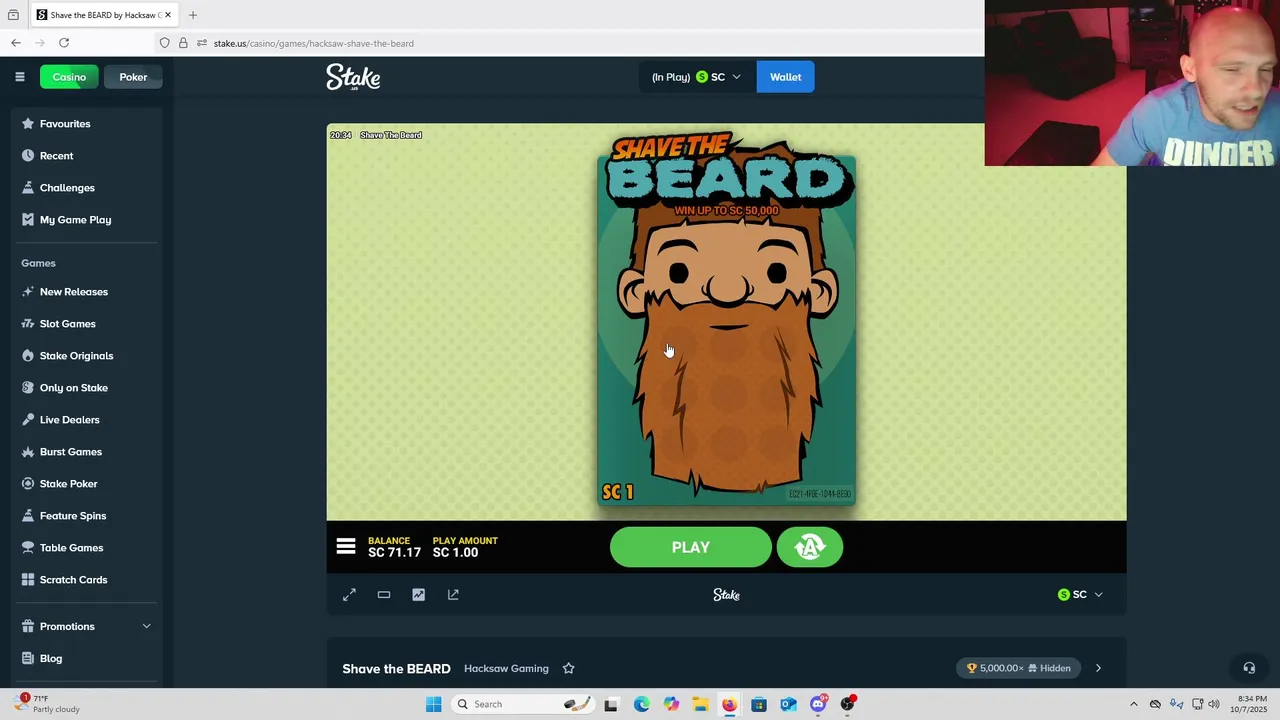The height and width of the screenshot is (720, 1280).
Task: Open My Game Play in sidebar
Action: click(86, 220)
